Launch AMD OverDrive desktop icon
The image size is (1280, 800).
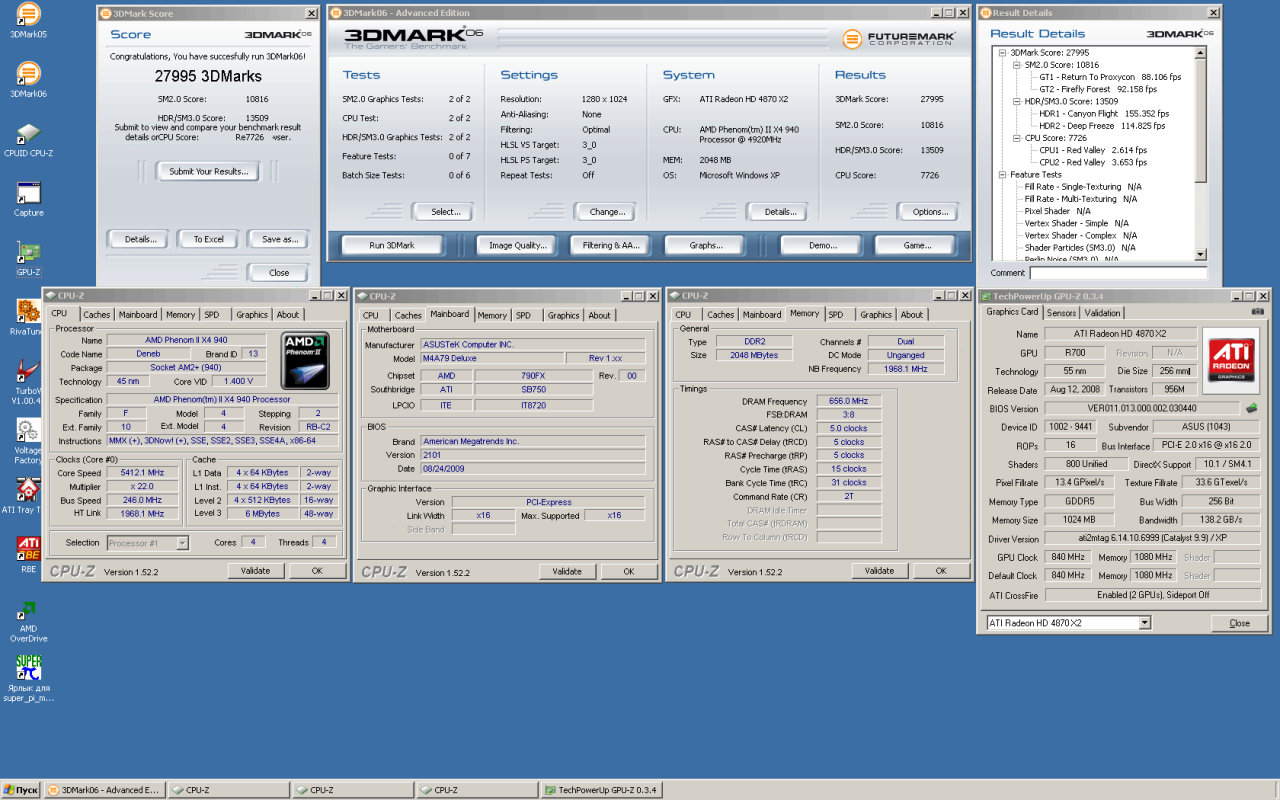(28, 609)
